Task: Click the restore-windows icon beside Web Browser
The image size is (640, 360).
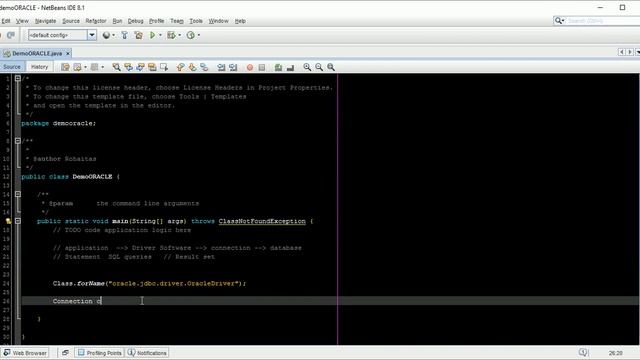Action: [65, 353]
